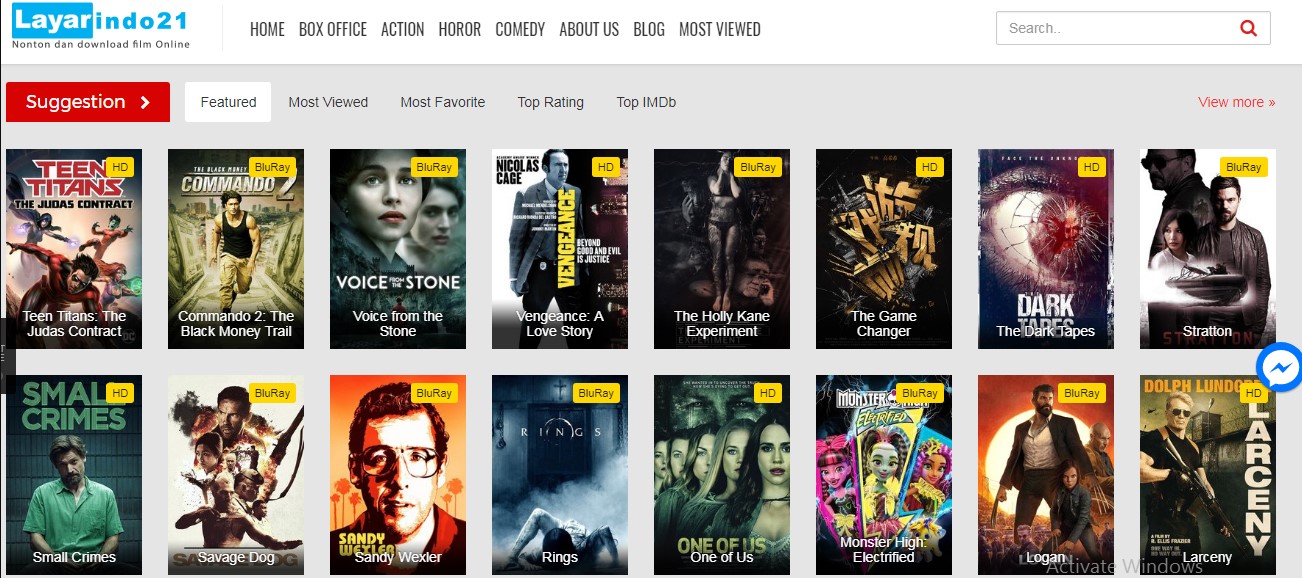Open the HOME menu item

pyautogui.click(x=267, y=29)
